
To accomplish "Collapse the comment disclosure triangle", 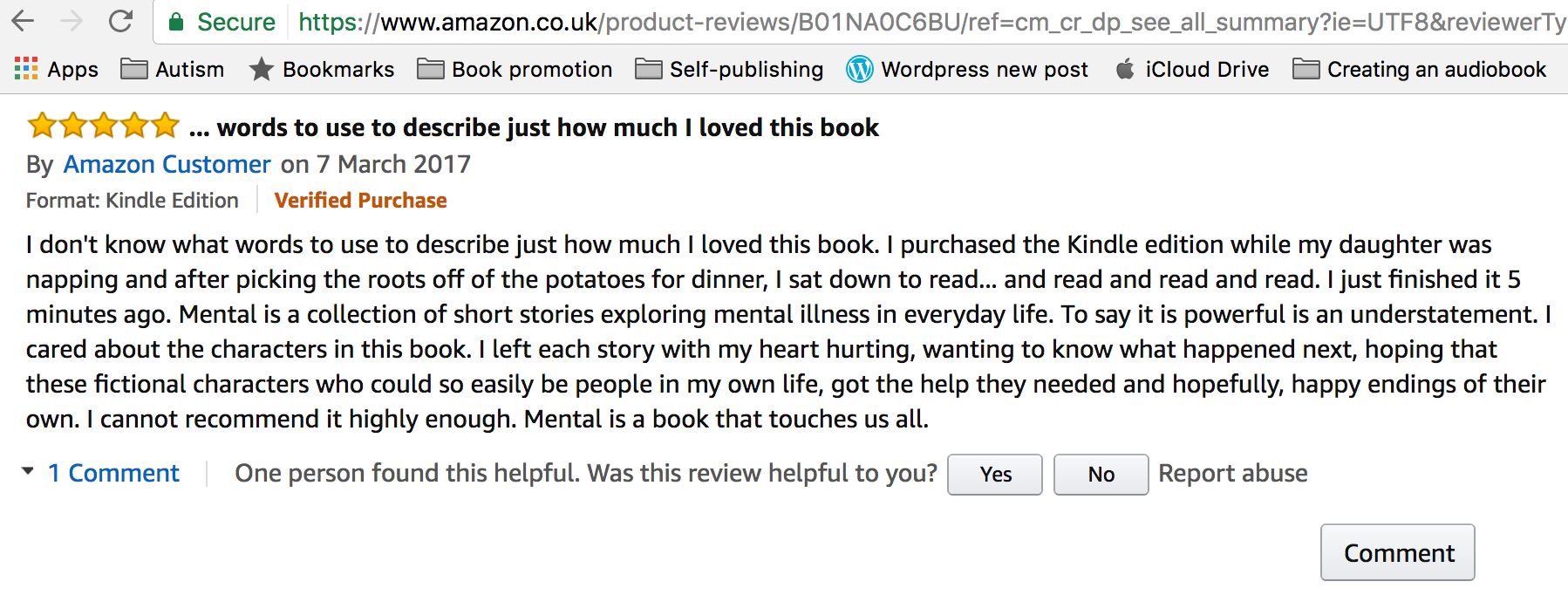I will [29, 472].
